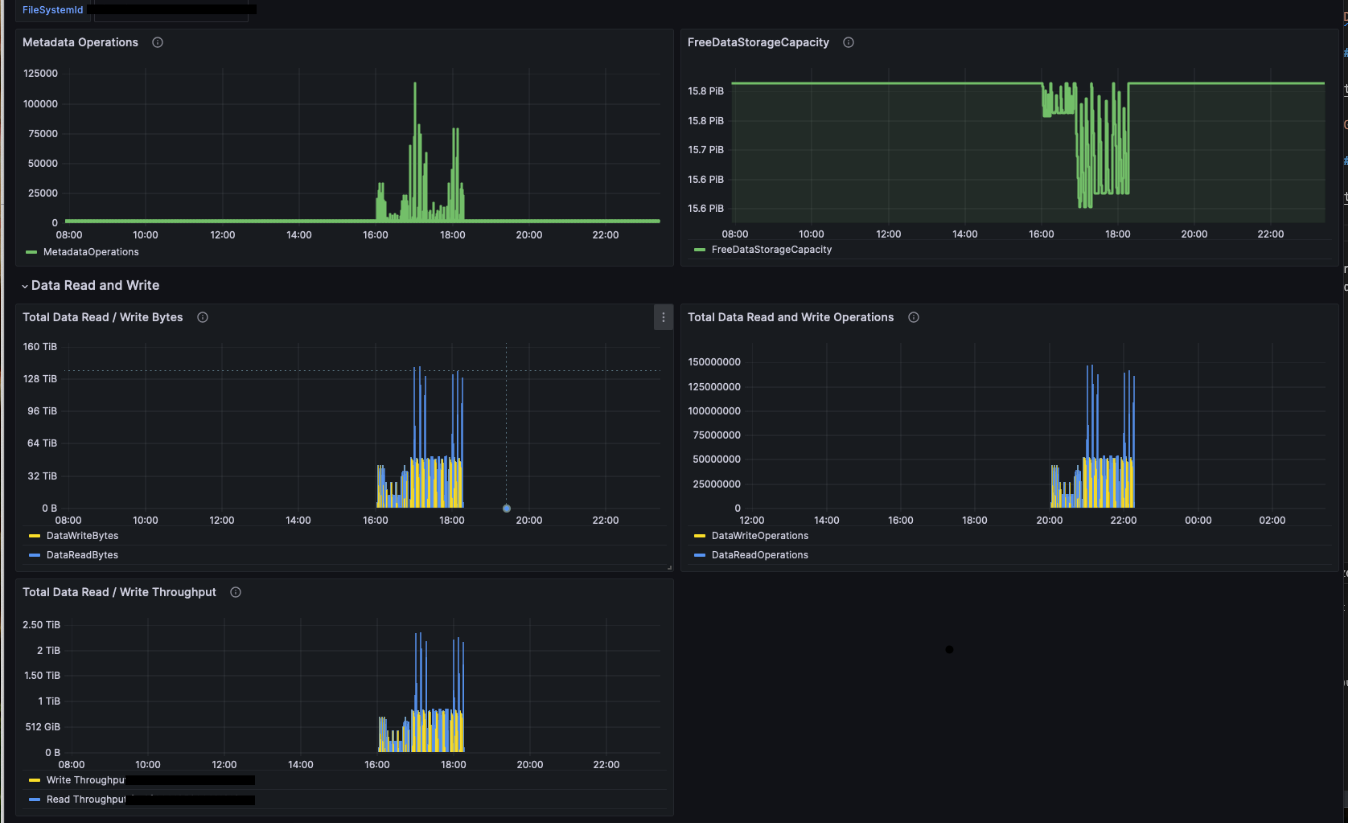
Task: Show info for Total Data Read / Write Bytes
Action: point(202,318)
